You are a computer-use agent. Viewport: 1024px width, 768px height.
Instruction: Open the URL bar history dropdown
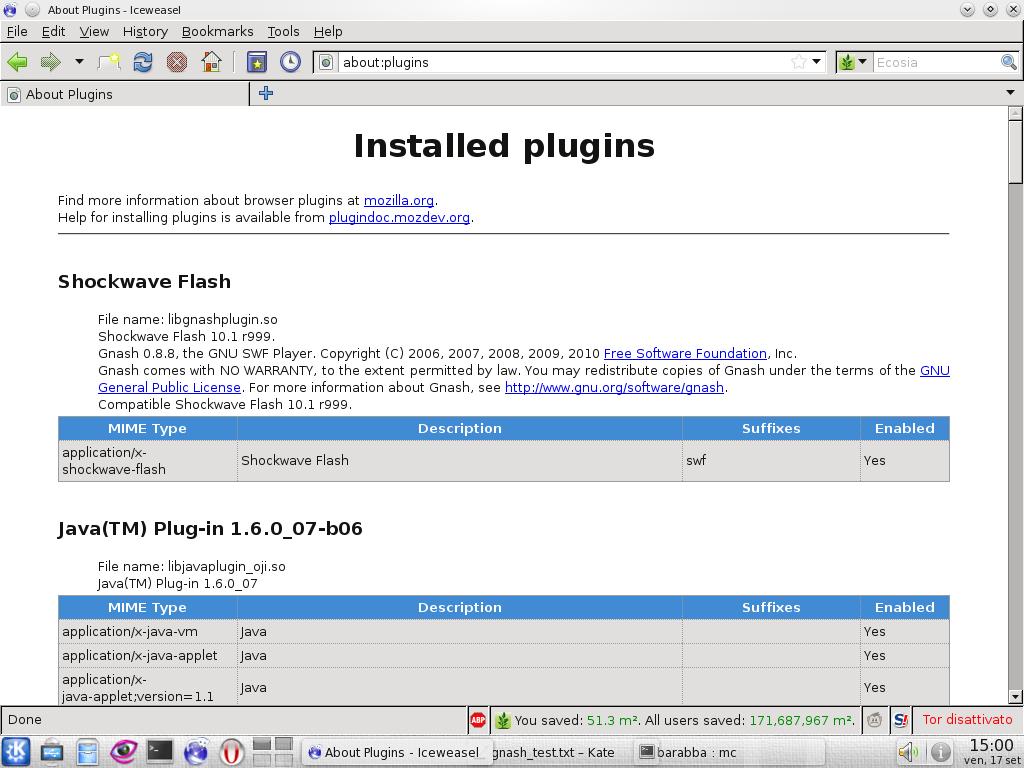816,62
